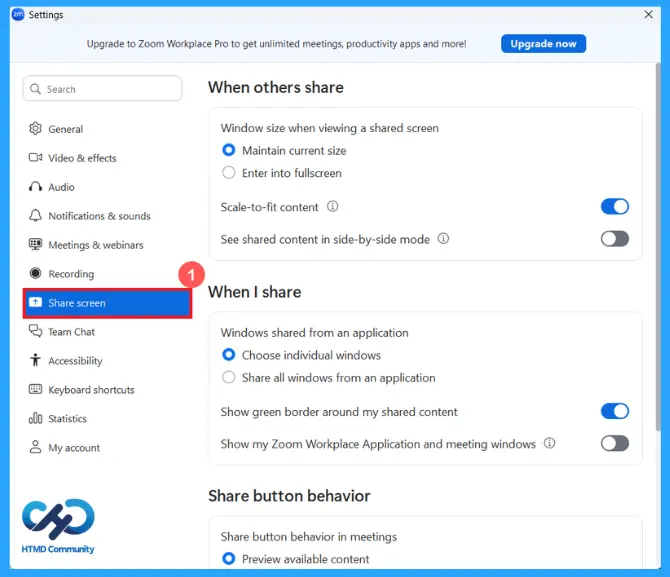Click info icon next to Zoom Workplace Application windows
The image size is (670, 577).
tap(550, 444)
